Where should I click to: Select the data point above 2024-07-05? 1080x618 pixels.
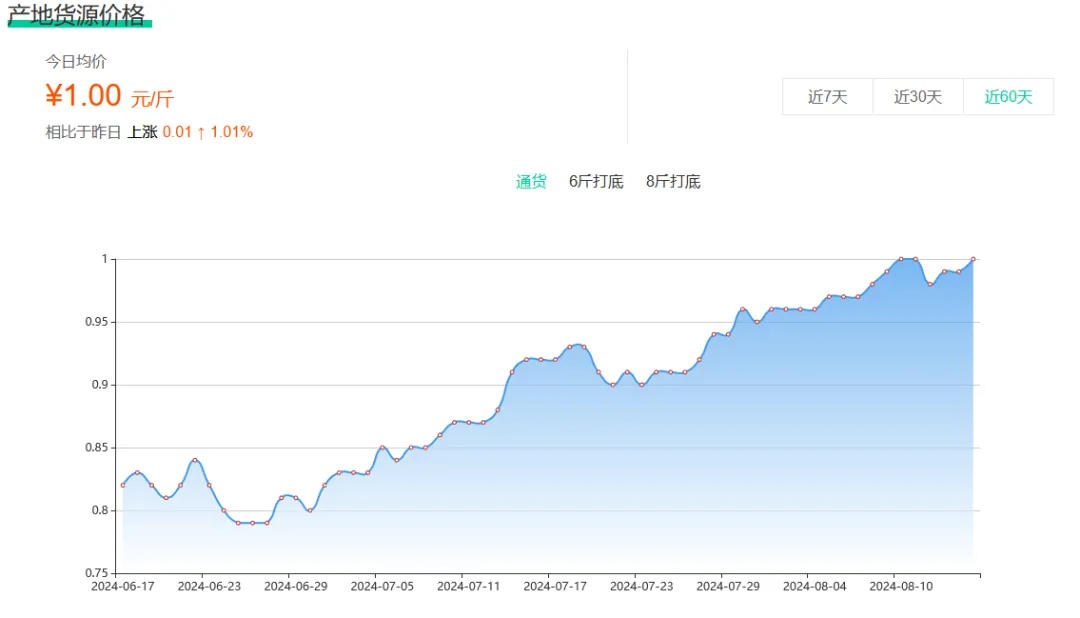(x=382, y=448)
